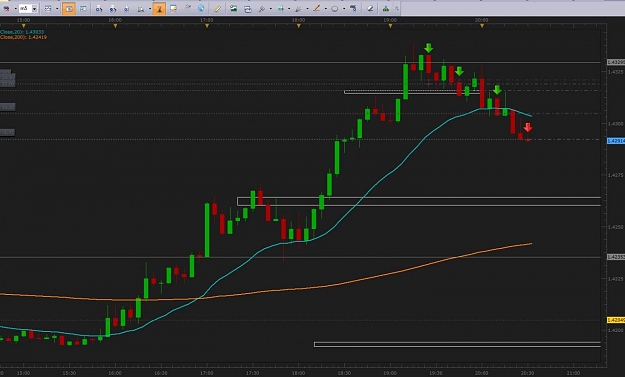This screenshot has height=377, width=625.
Task: Click the 1.4250 price axis label
Action: (x=615, y=227)
